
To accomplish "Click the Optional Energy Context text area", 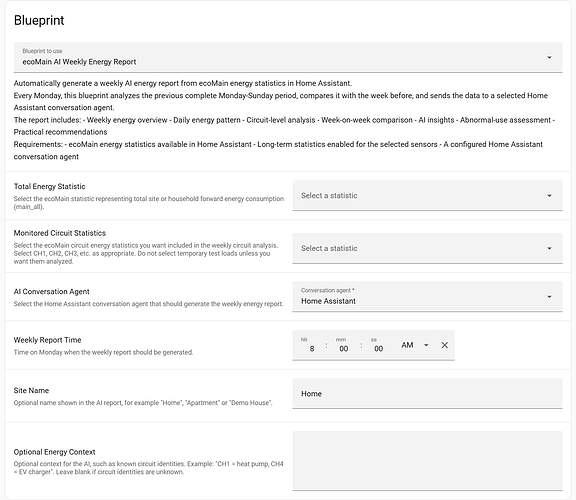I will (x=427, y=461).
